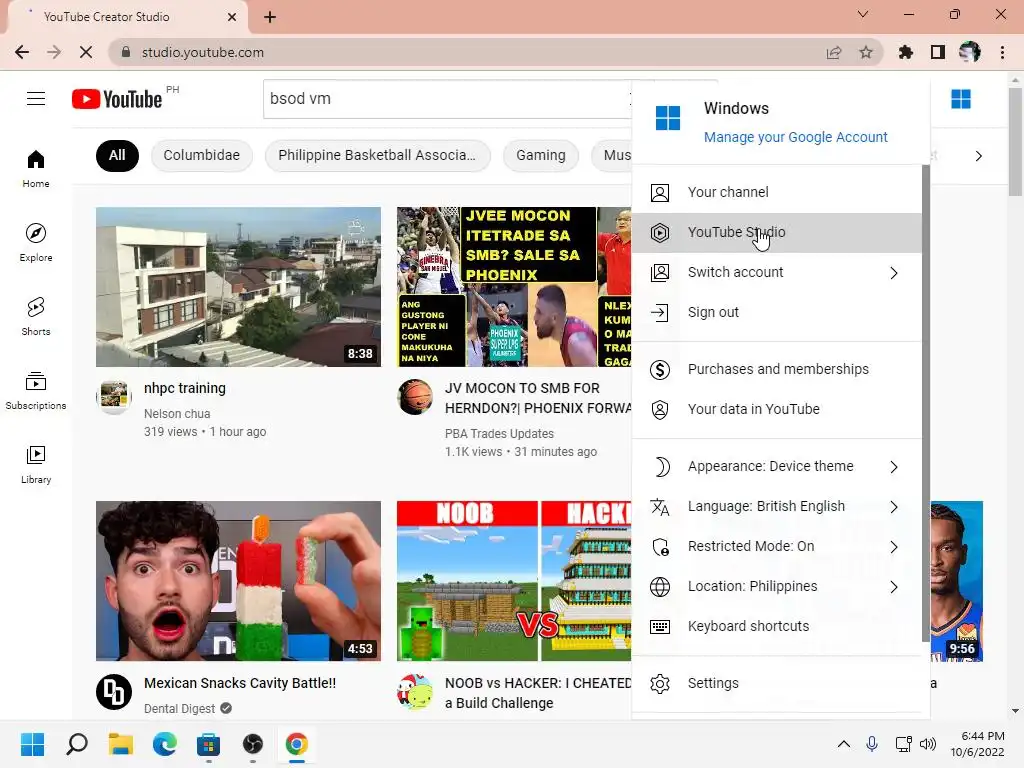
Task: Open Settings from account menu
Action: tap(776, 684)
